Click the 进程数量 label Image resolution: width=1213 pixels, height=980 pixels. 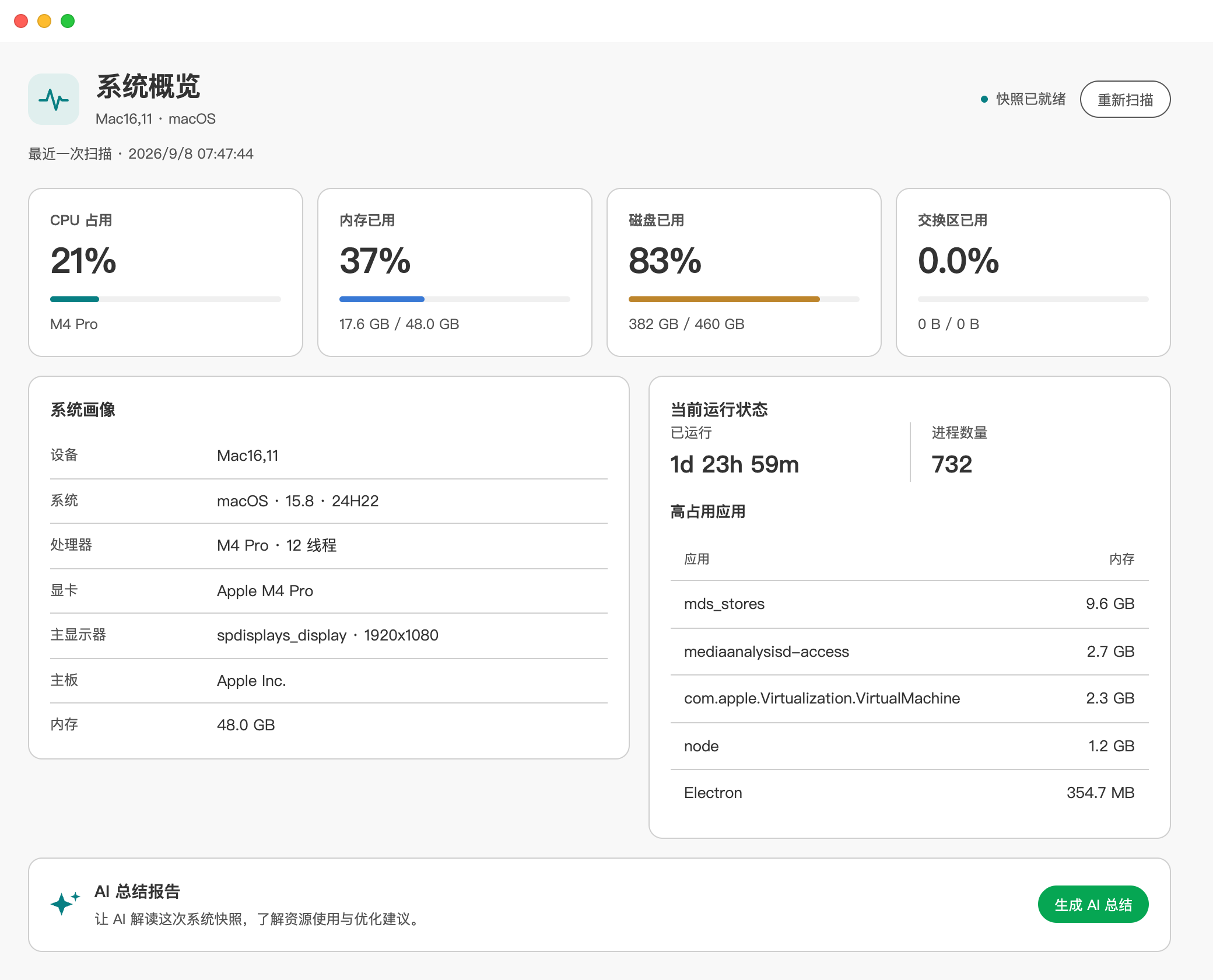pyautogui.click(x=959, y=433)
